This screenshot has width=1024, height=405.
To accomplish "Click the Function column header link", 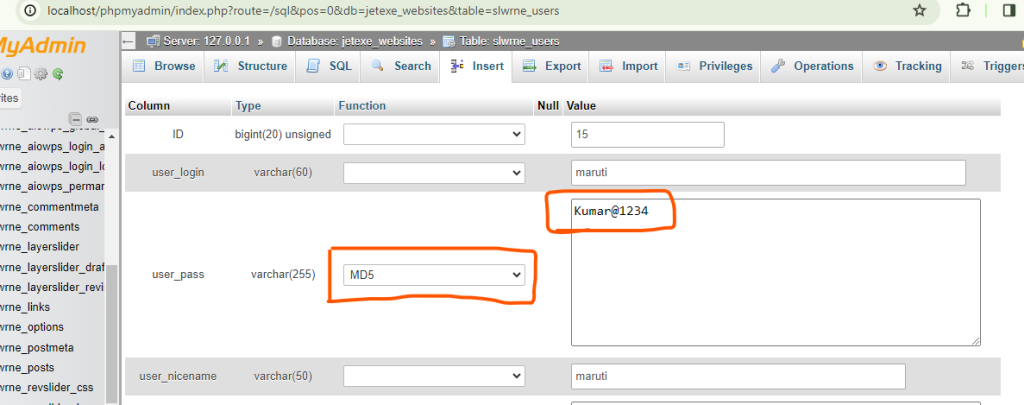I will click(x=362, y=106).
